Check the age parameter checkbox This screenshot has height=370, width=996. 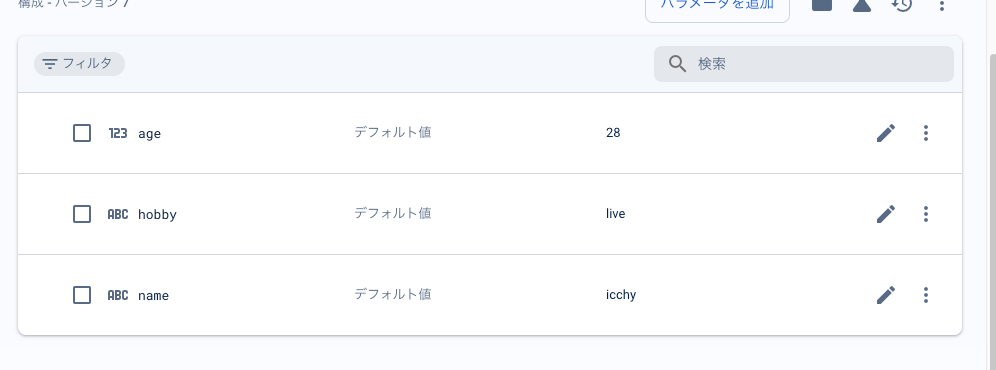coord(82,133)
